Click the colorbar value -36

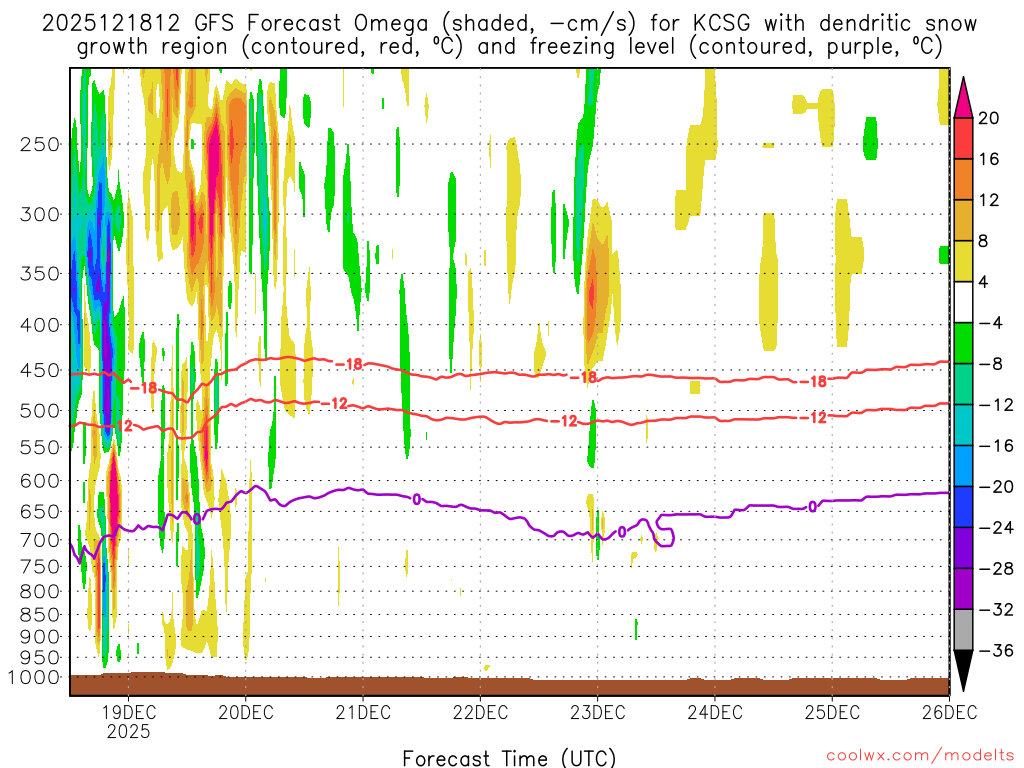997,650
